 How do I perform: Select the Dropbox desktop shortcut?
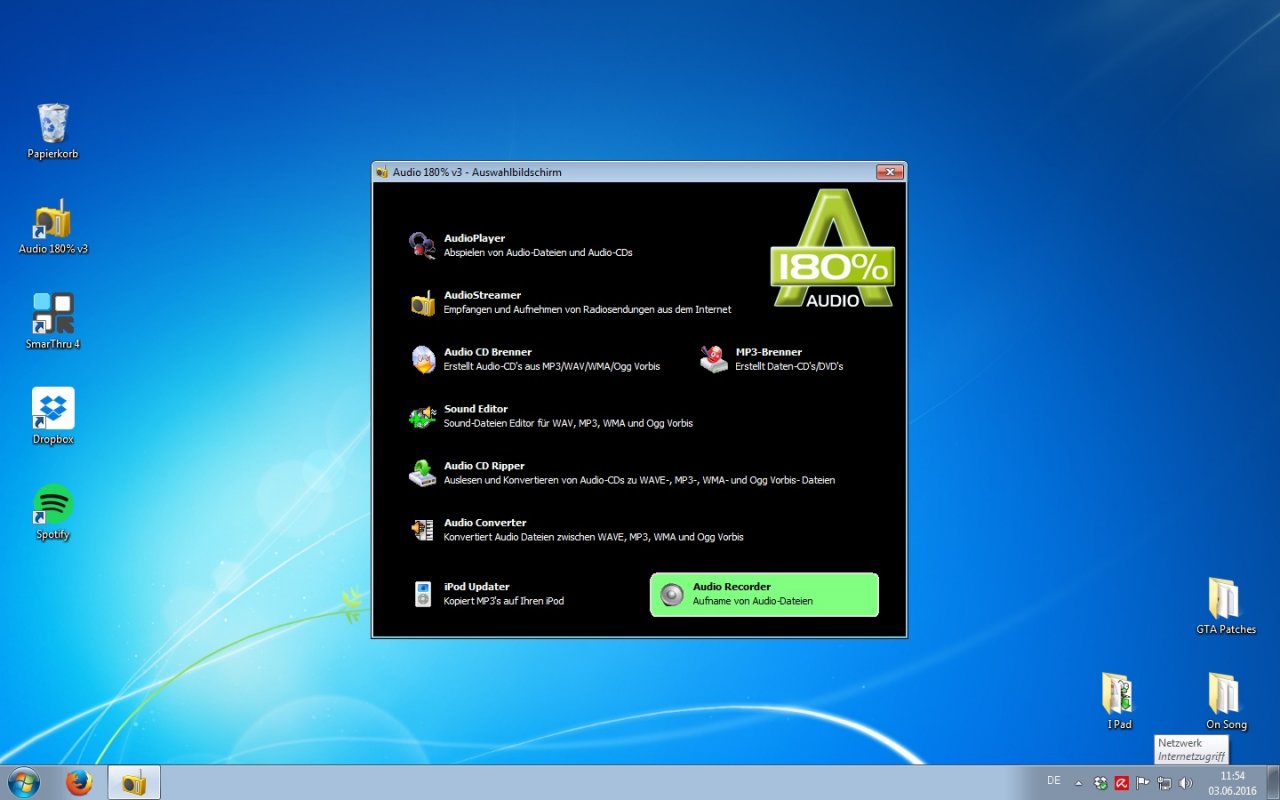pos(53,416)
